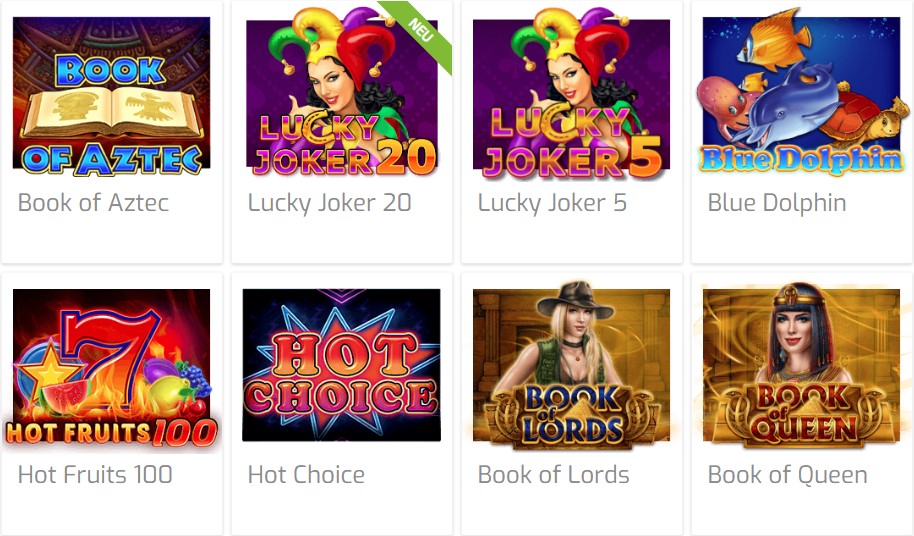Viewport: 914px width, 536px height.
Task: Click the 'Lucky Joker 20' title text
Action: [329, 203]
